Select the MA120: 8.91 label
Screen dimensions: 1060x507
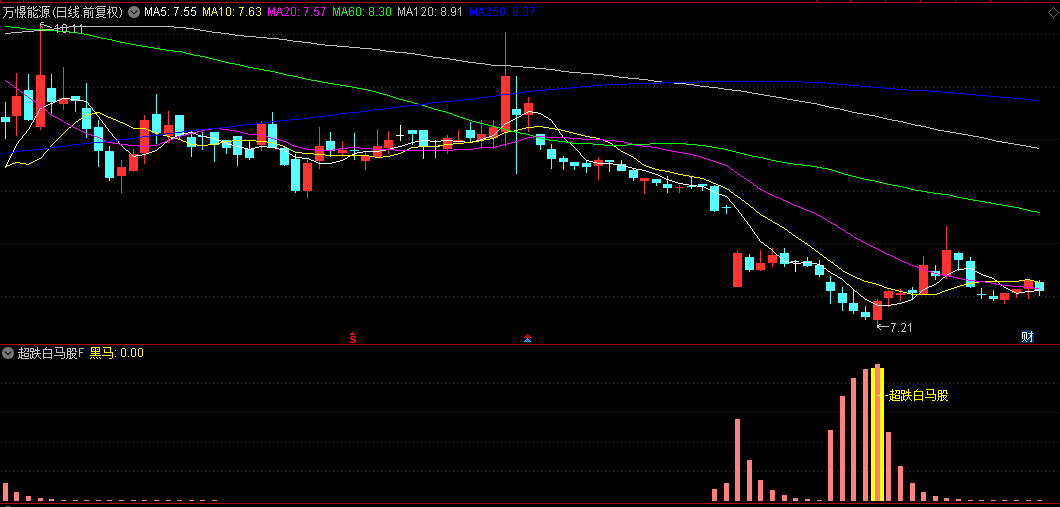[429, 11]
